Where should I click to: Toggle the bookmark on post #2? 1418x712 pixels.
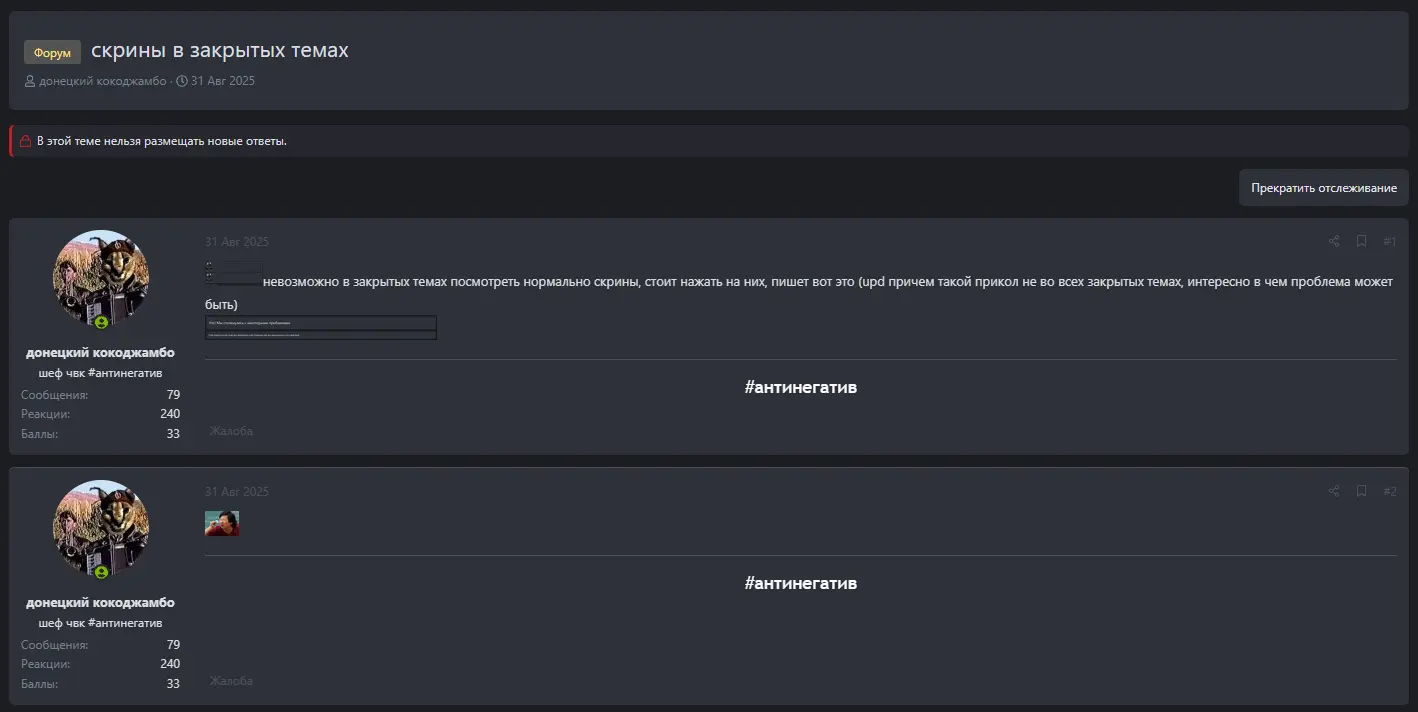[x=1361, y=491]
